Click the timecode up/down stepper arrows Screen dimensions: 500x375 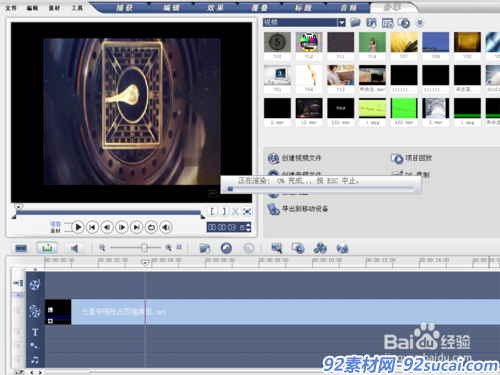(248, 227)
